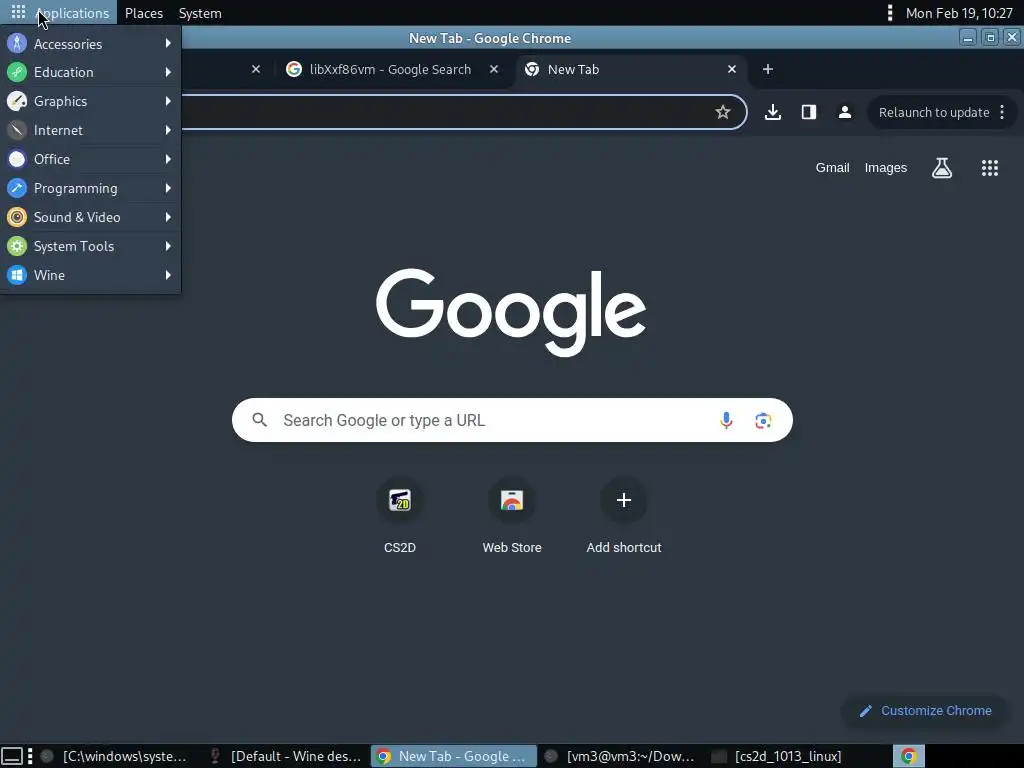Screen dimensions: 1024x768
Task: Switch to vm3@vm3 terminal taskbar window
Action: click(620, 756)
